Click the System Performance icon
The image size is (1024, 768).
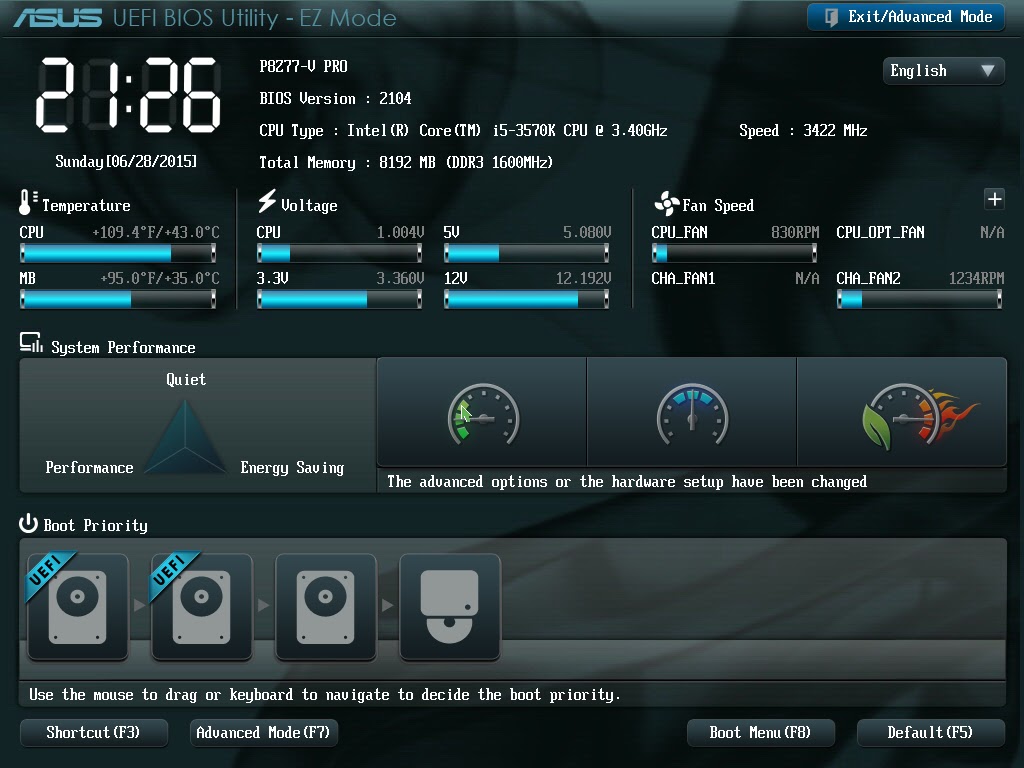[31, 343]
